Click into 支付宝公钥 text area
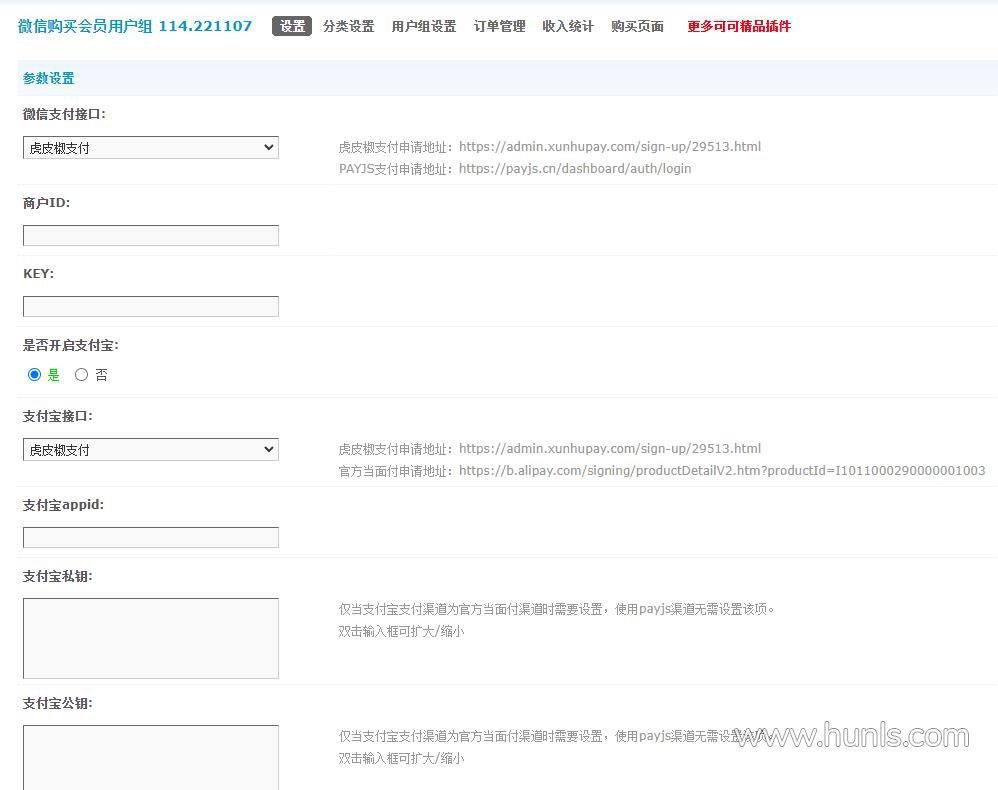Image resolution: width=998 pixels, height=790 pixels. 151,758
